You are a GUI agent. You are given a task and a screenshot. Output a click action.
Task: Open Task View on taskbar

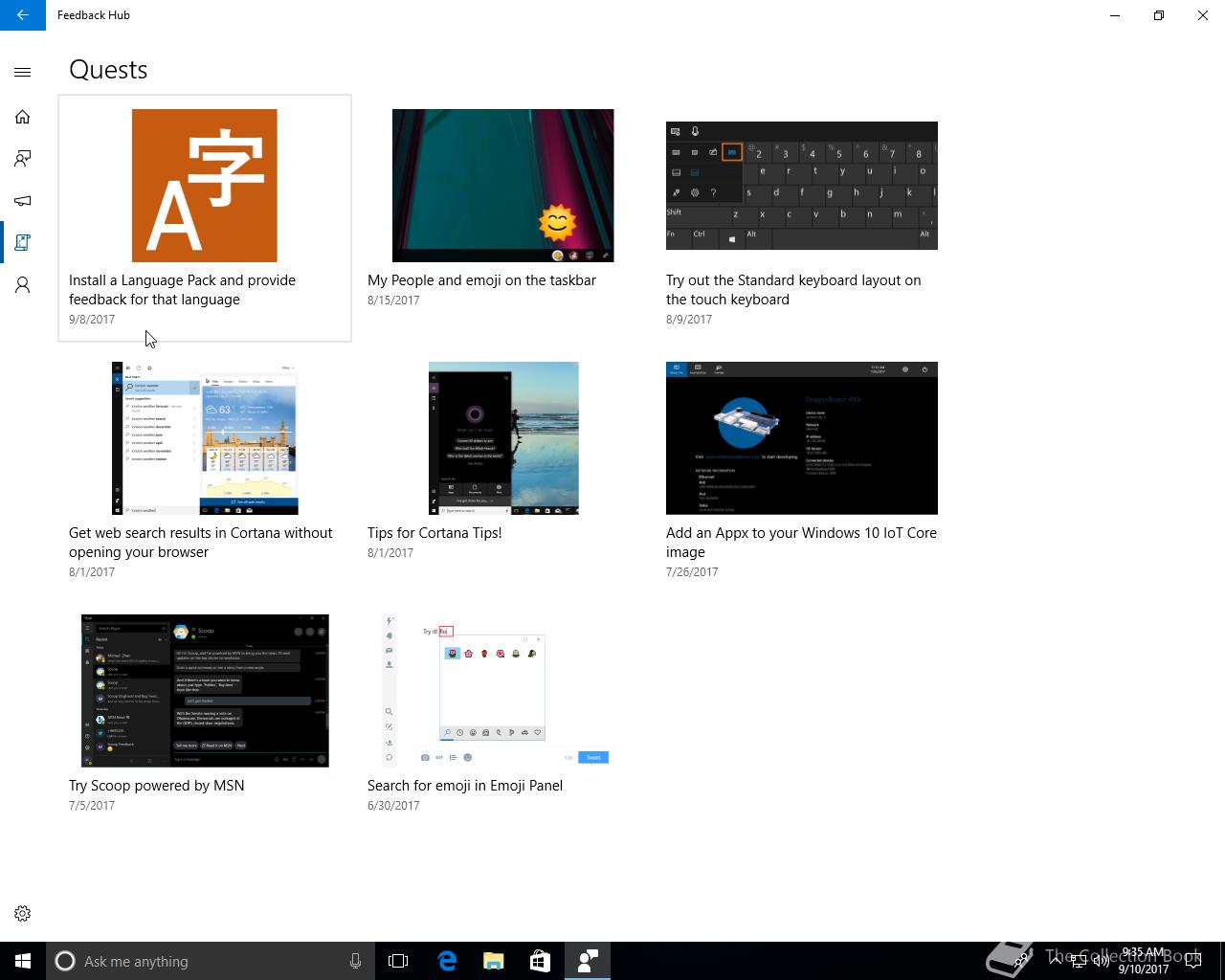[x=398, y=961]
